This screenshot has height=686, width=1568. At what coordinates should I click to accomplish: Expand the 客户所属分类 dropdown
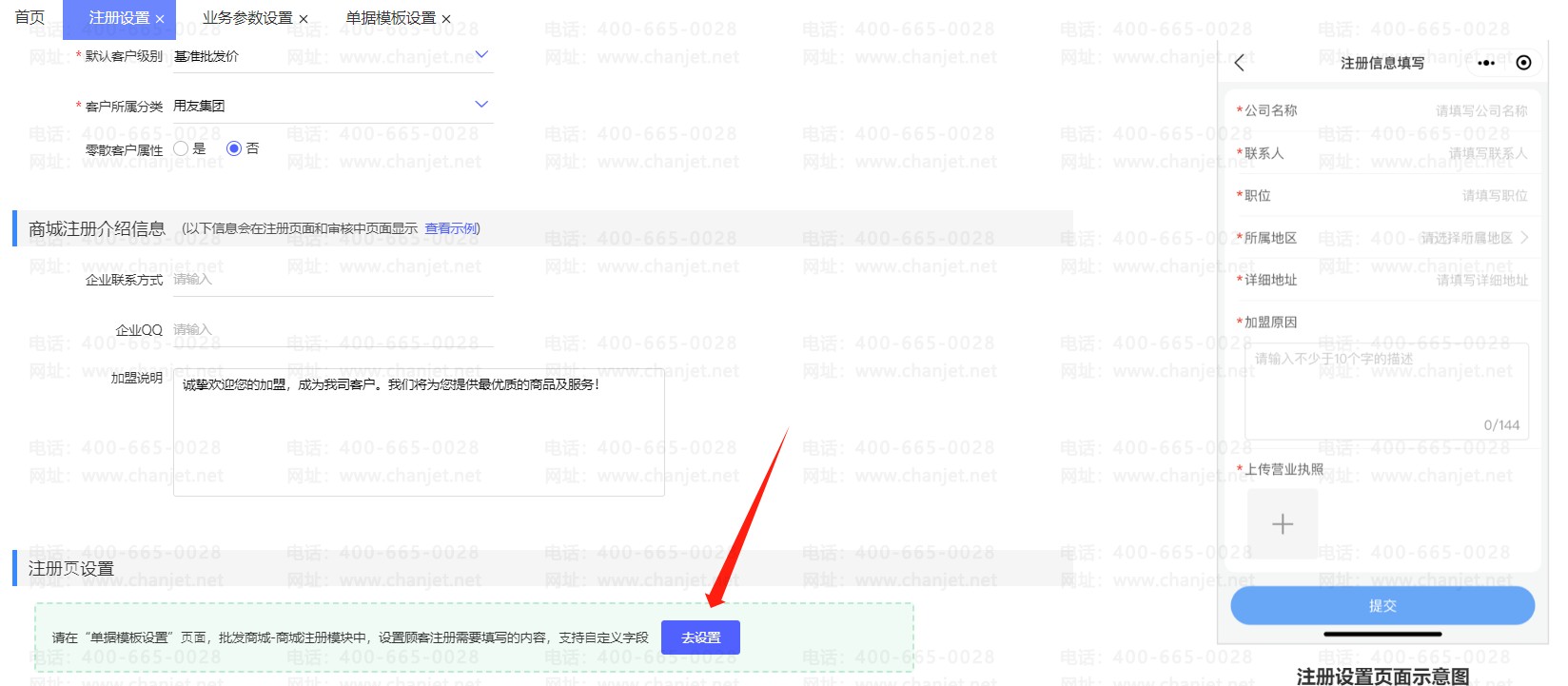[x=481, y=105]
